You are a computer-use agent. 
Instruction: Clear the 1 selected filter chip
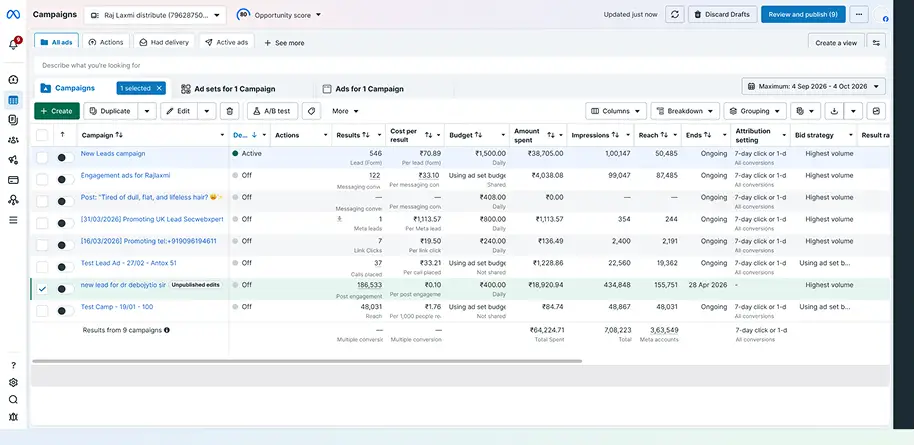pyautogui.click(x=159, y=88)
